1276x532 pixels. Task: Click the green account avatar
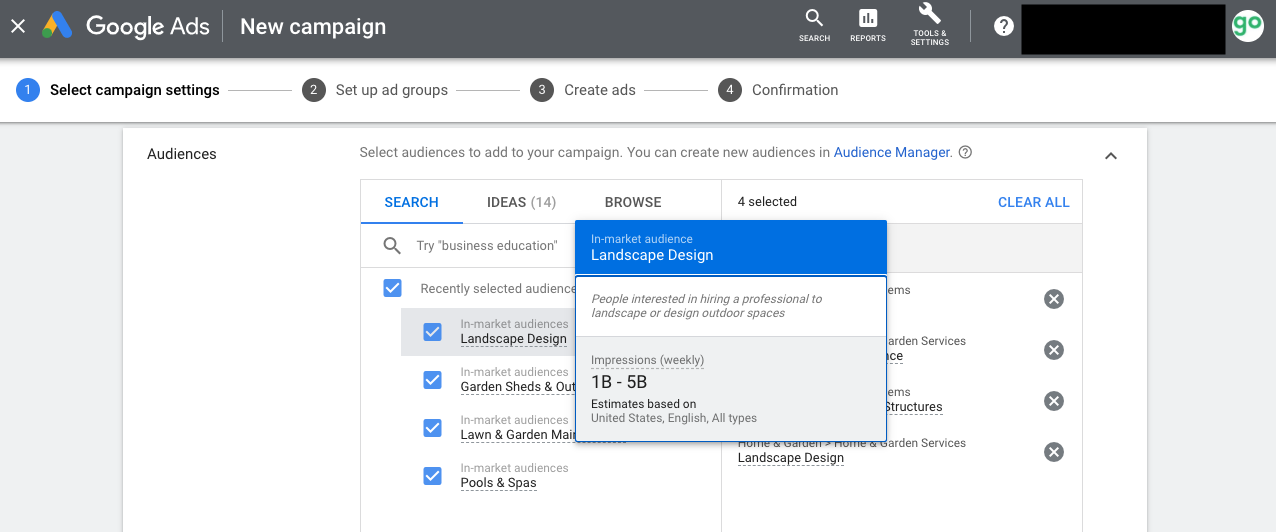tap(1247, 26)
